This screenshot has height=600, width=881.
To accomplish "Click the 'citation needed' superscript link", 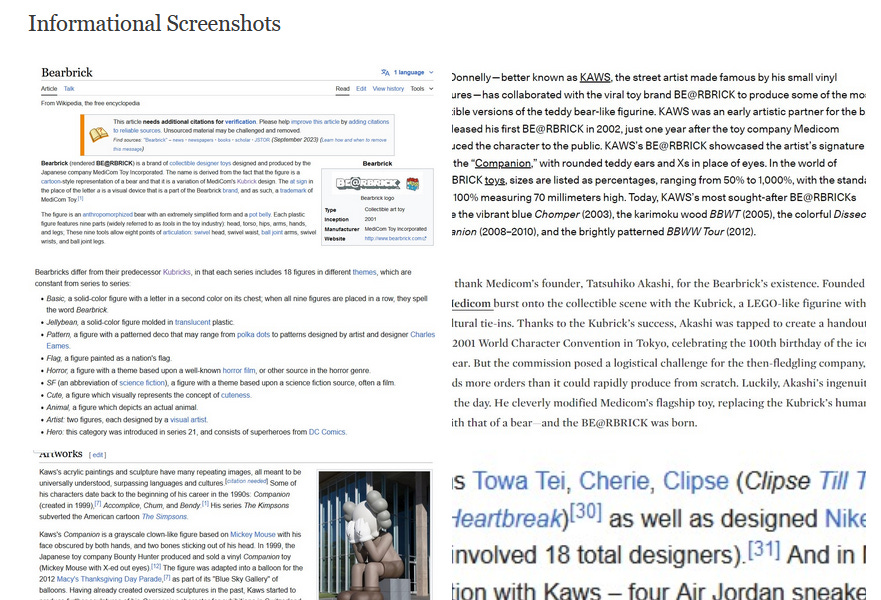I will 246,481.
